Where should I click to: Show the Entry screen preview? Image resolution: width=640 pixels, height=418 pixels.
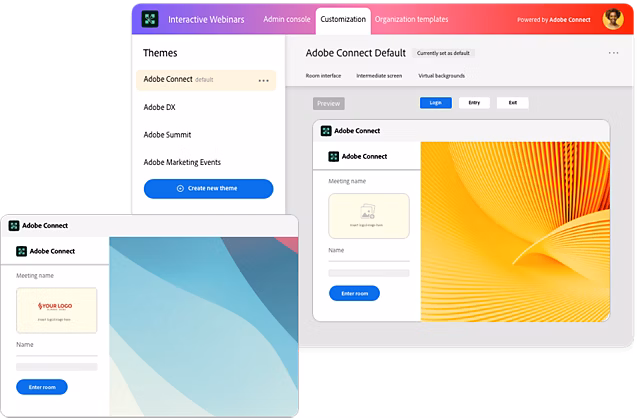click(474, 103)
